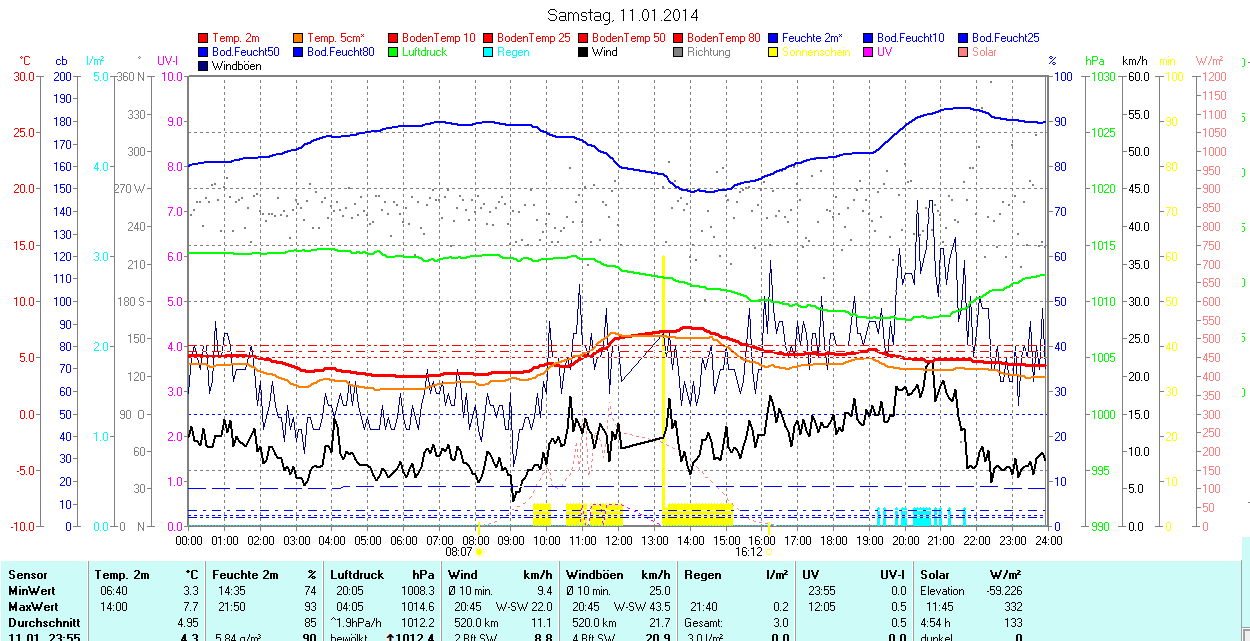
Task: Select the pink Solar legend marker
Action: [x=964, y=52]
